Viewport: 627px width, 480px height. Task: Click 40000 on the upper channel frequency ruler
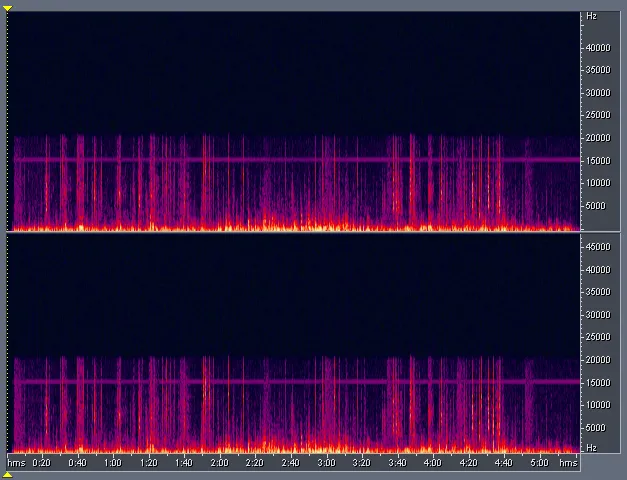tap(598, 48)
